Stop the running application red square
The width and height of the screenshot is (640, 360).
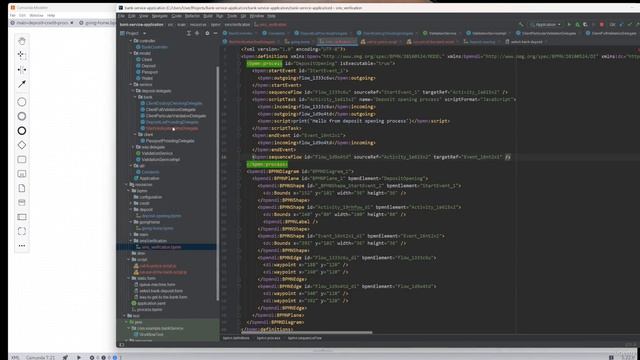[x=602, y=24]
